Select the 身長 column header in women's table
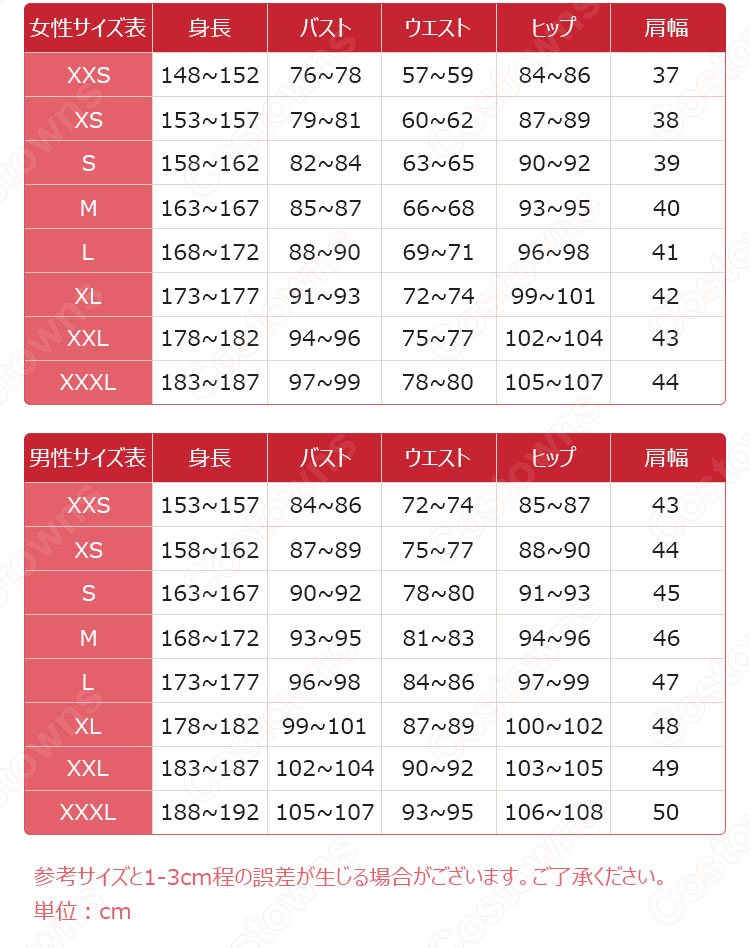Image resolution: width=750 pixels, height=948 pixels. (x=209, y=28)
